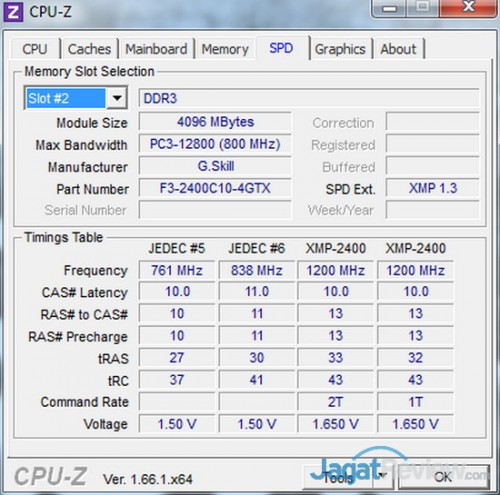
Task: Click the Manufacturer field G.Skill
Action: point(215,166)
